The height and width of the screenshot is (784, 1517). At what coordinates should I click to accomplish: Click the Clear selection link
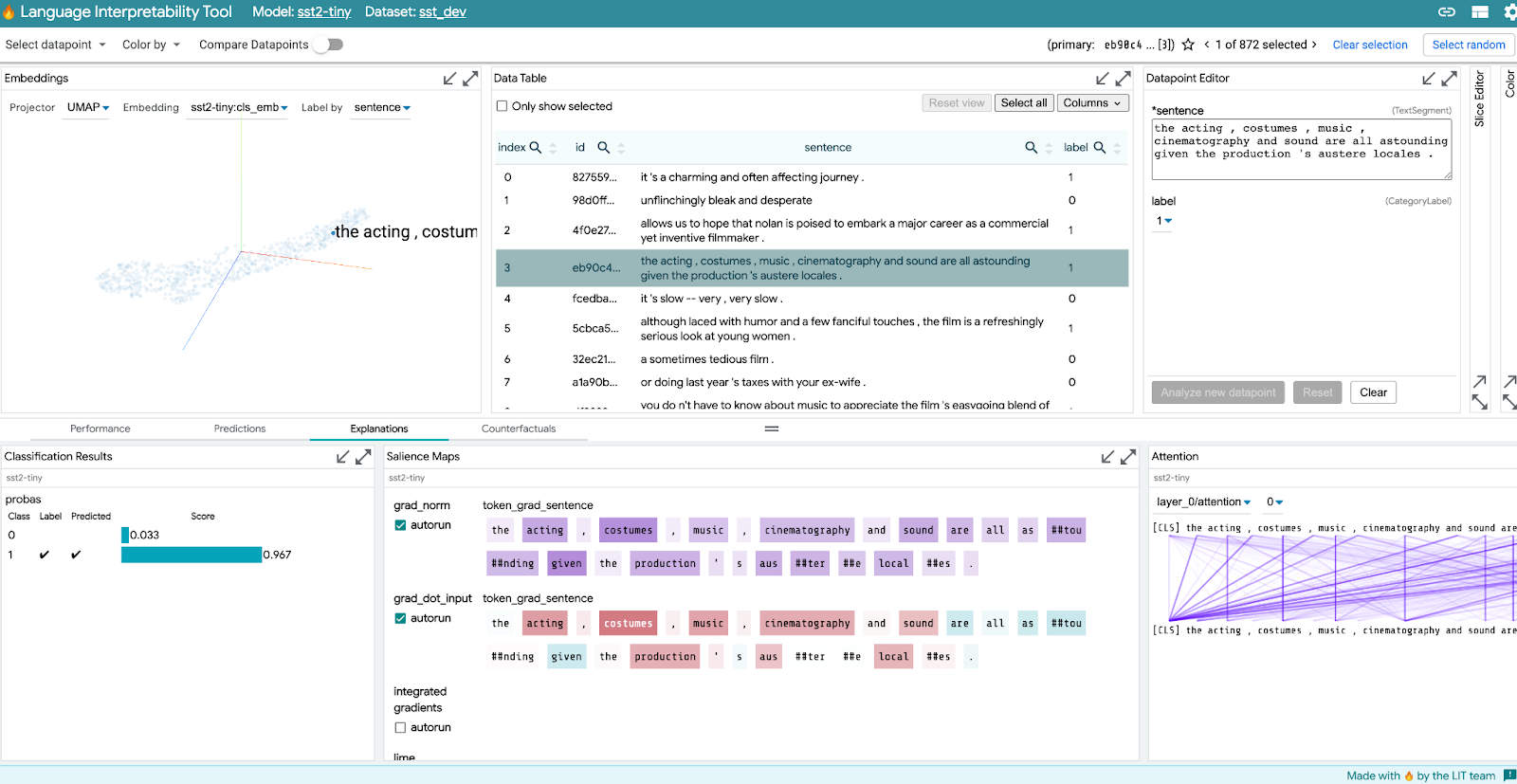[1370, 45]
